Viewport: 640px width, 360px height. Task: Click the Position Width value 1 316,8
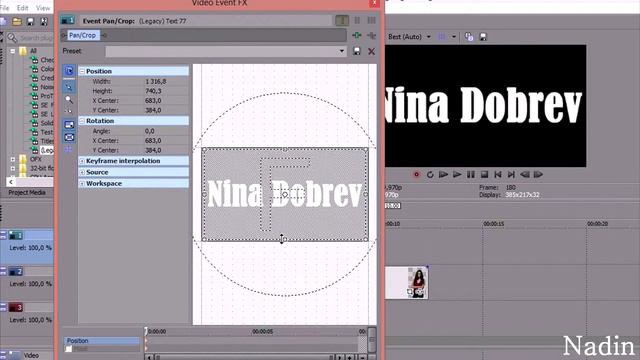coord(156,81)
